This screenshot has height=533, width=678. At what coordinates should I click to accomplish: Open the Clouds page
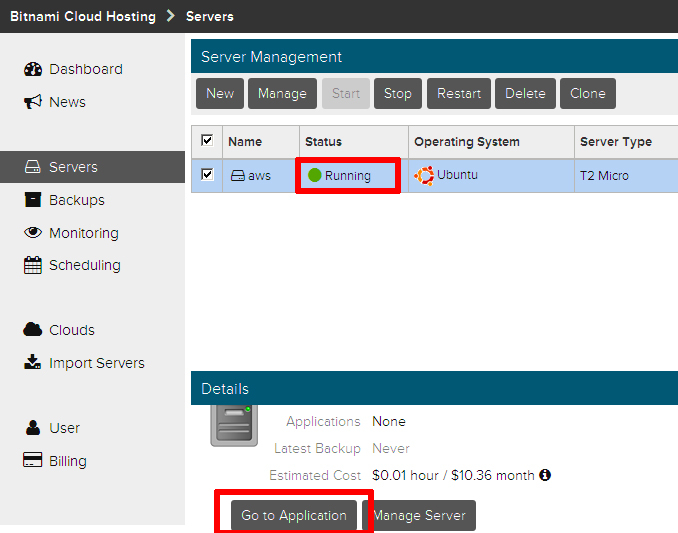coord(72,330)
